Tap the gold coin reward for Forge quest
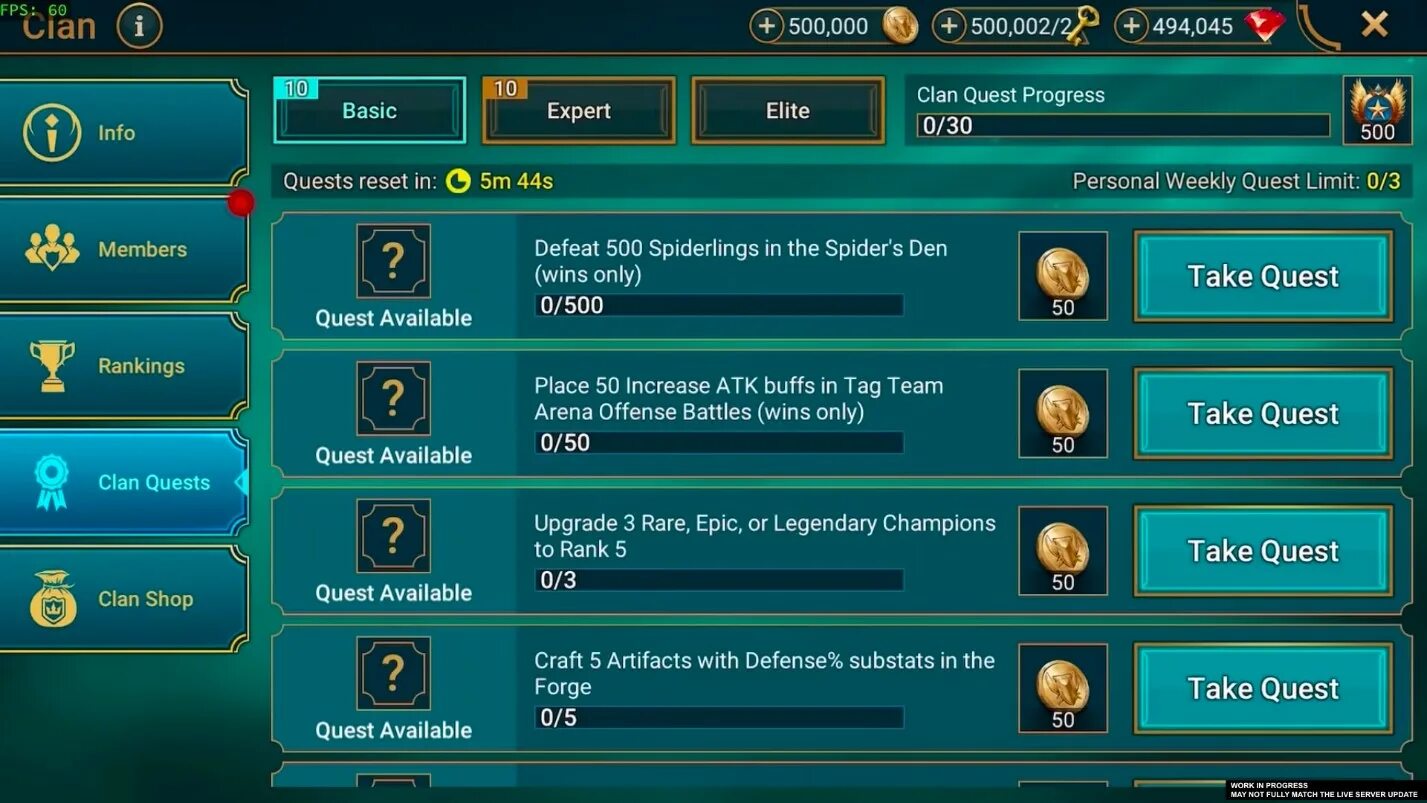 coord(1063,688)
